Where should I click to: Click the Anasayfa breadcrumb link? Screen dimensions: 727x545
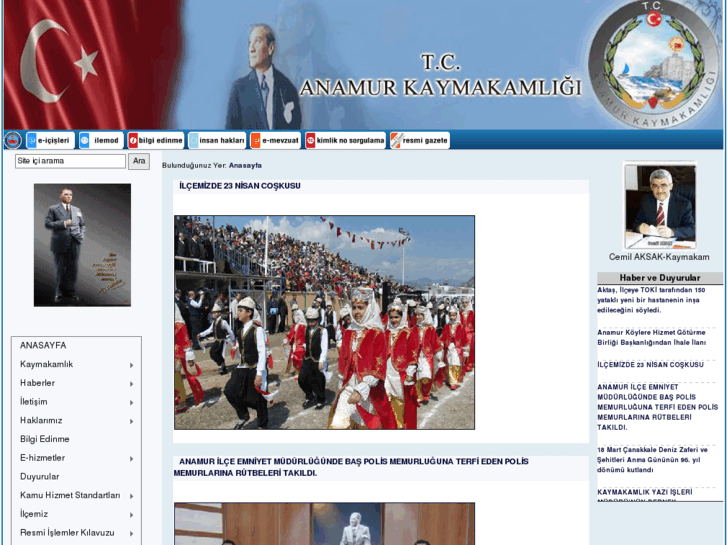pos(245,166)
